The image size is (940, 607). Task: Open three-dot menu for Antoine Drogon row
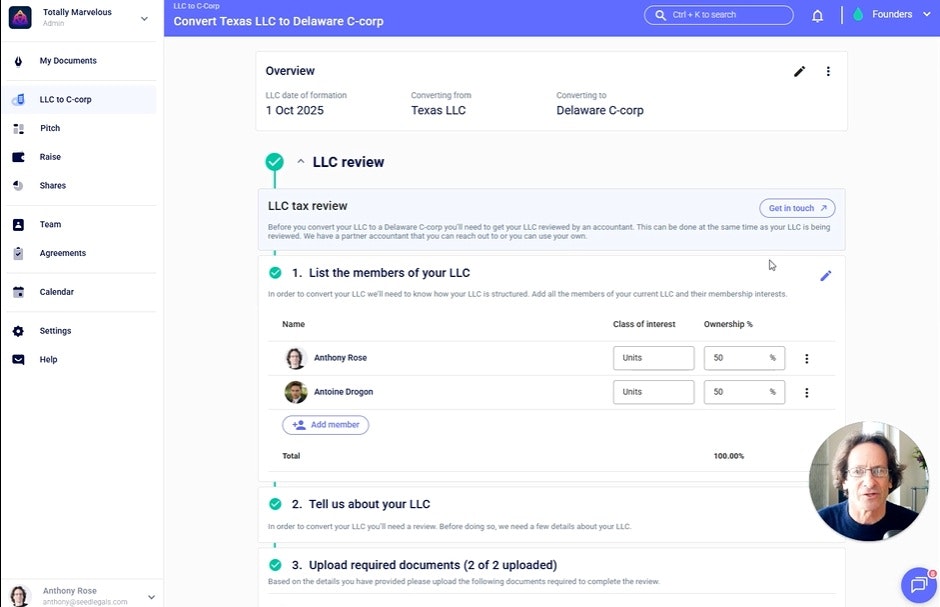[x=807, y=393]
